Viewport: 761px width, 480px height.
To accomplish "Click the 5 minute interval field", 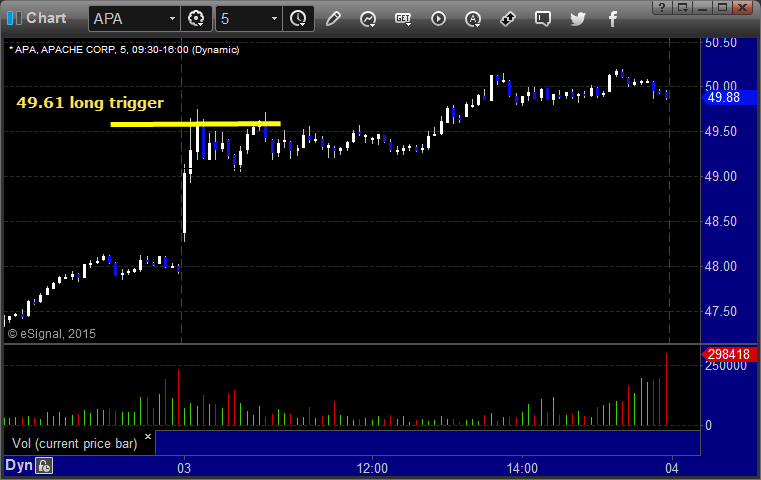I will point(243,19).
